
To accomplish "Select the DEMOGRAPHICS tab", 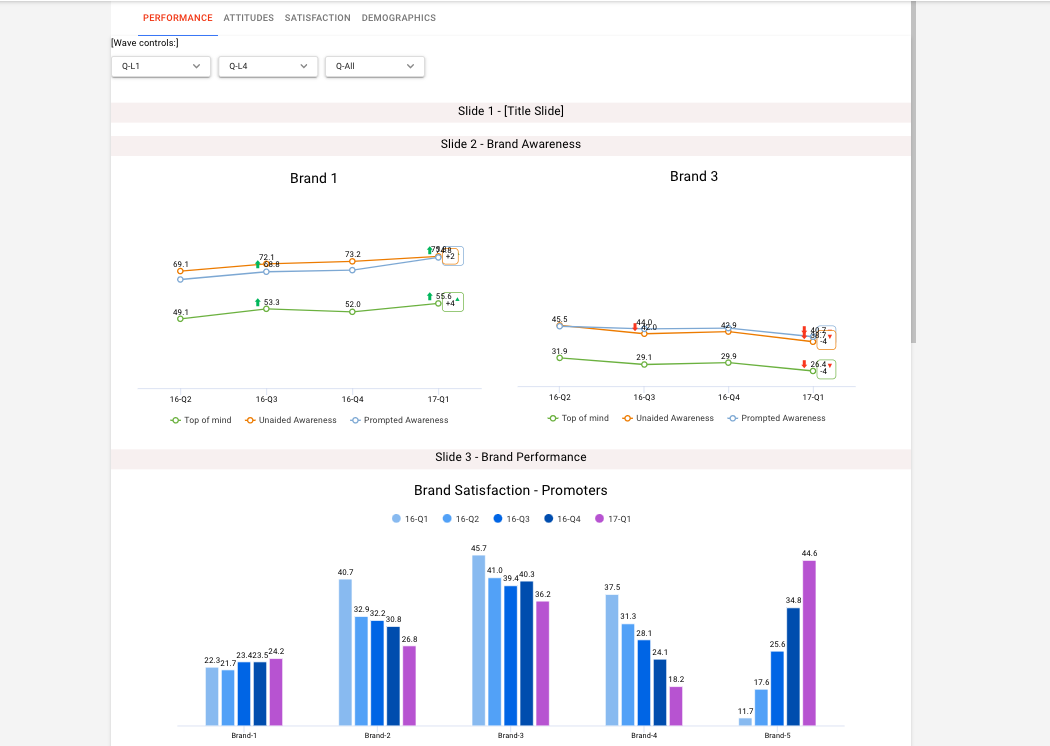I will pyautogui.click(x=398, y=18).
